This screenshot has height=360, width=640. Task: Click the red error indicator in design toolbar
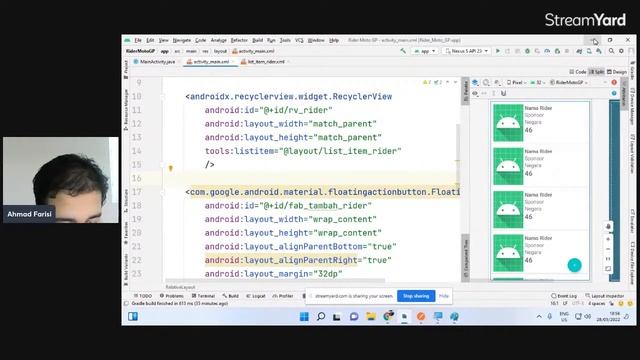[614, 82]
